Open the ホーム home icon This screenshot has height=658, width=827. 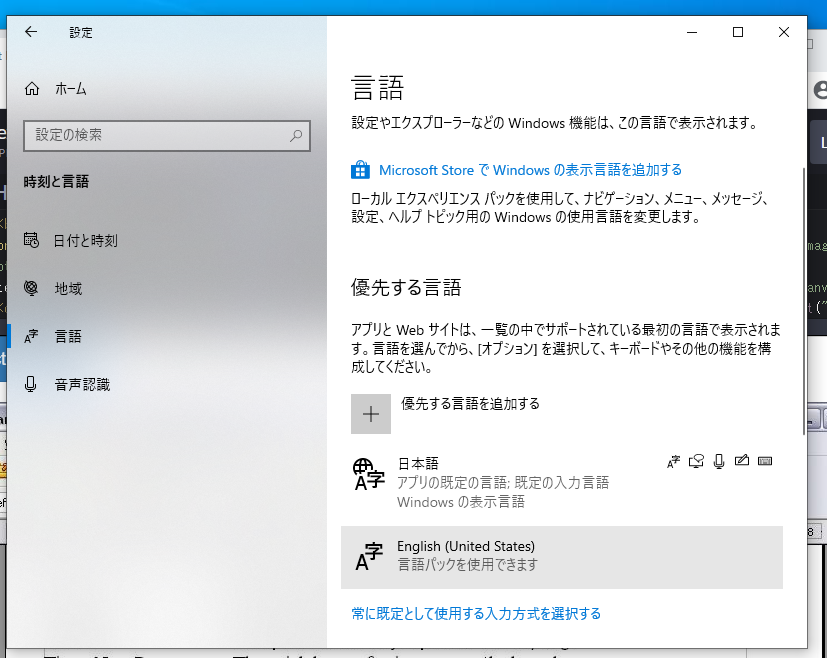point(33,88)
